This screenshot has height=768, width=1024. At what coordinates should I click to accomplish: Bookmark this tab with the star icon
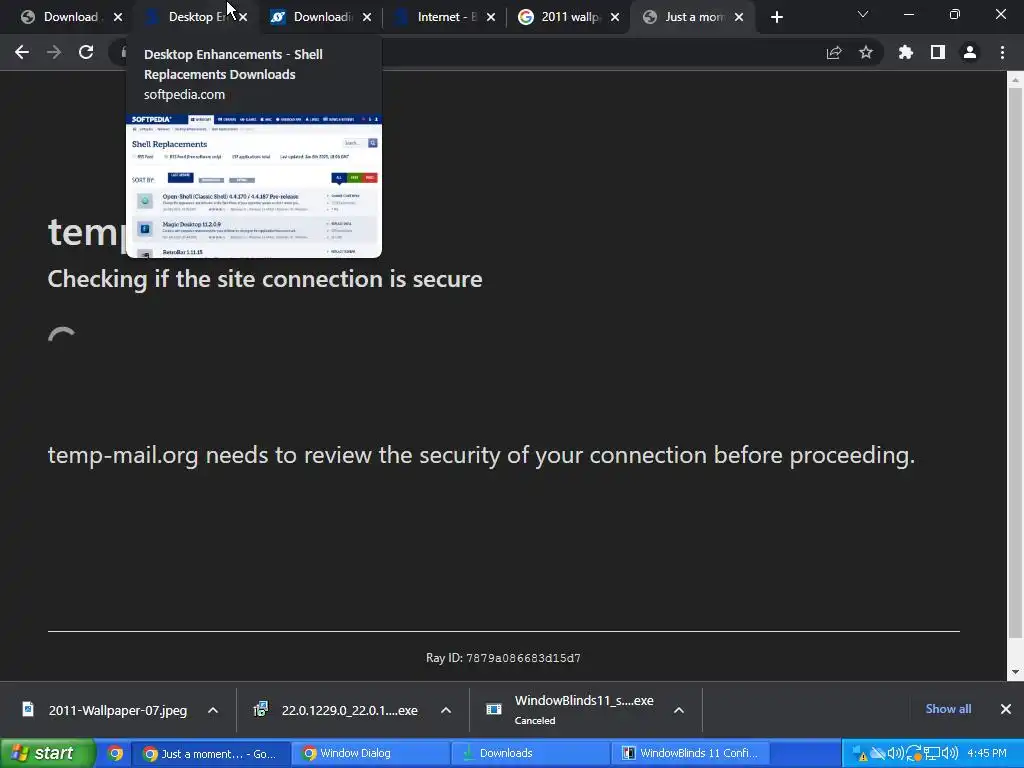click(866, 52)
